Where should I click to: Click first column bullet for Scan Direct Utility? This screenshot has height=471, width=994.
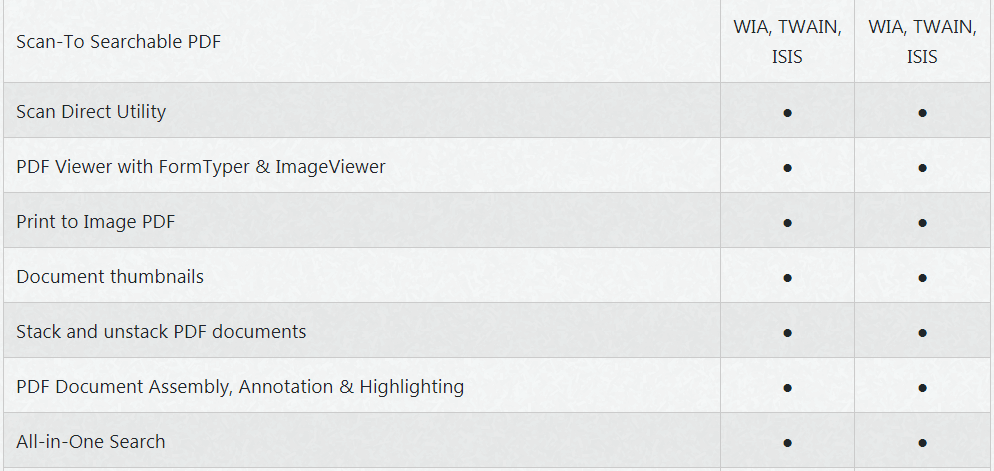click(x=787, y=113)
